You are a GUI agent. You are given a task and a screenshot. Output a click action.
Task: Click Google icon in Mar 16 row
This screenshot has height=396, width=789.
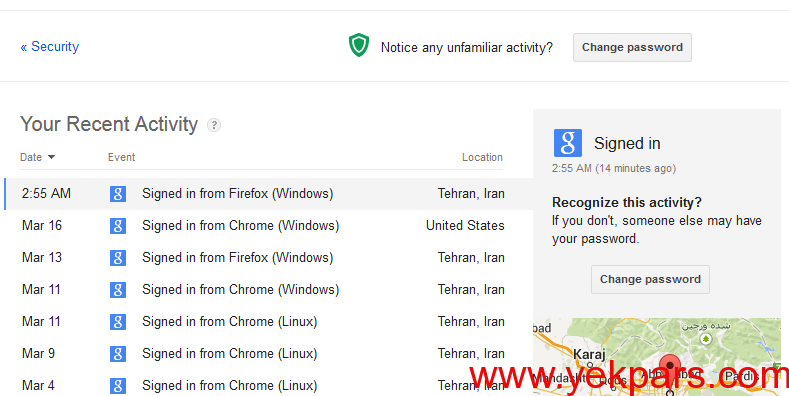point(118,226)
